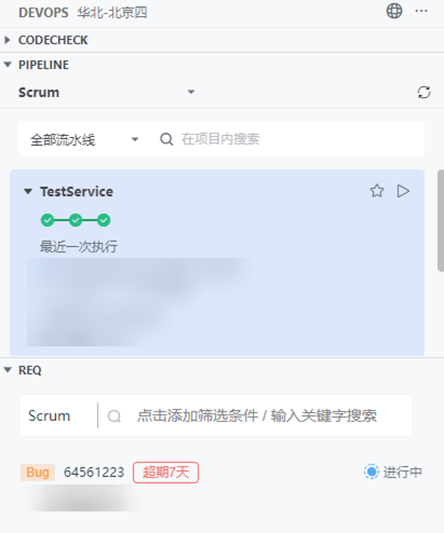Click the globe region icon
The width and height of the screenshot is (444, 533).
pyautogui.click(x=394, y=11)
